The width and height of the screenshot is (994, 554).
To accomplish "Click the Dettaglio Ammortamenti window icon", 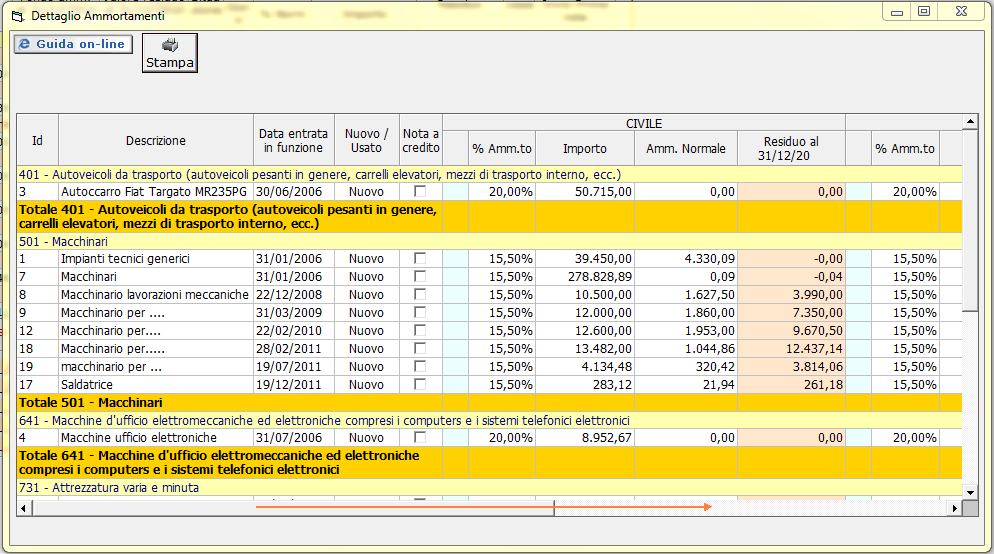I will coord(17,16).
